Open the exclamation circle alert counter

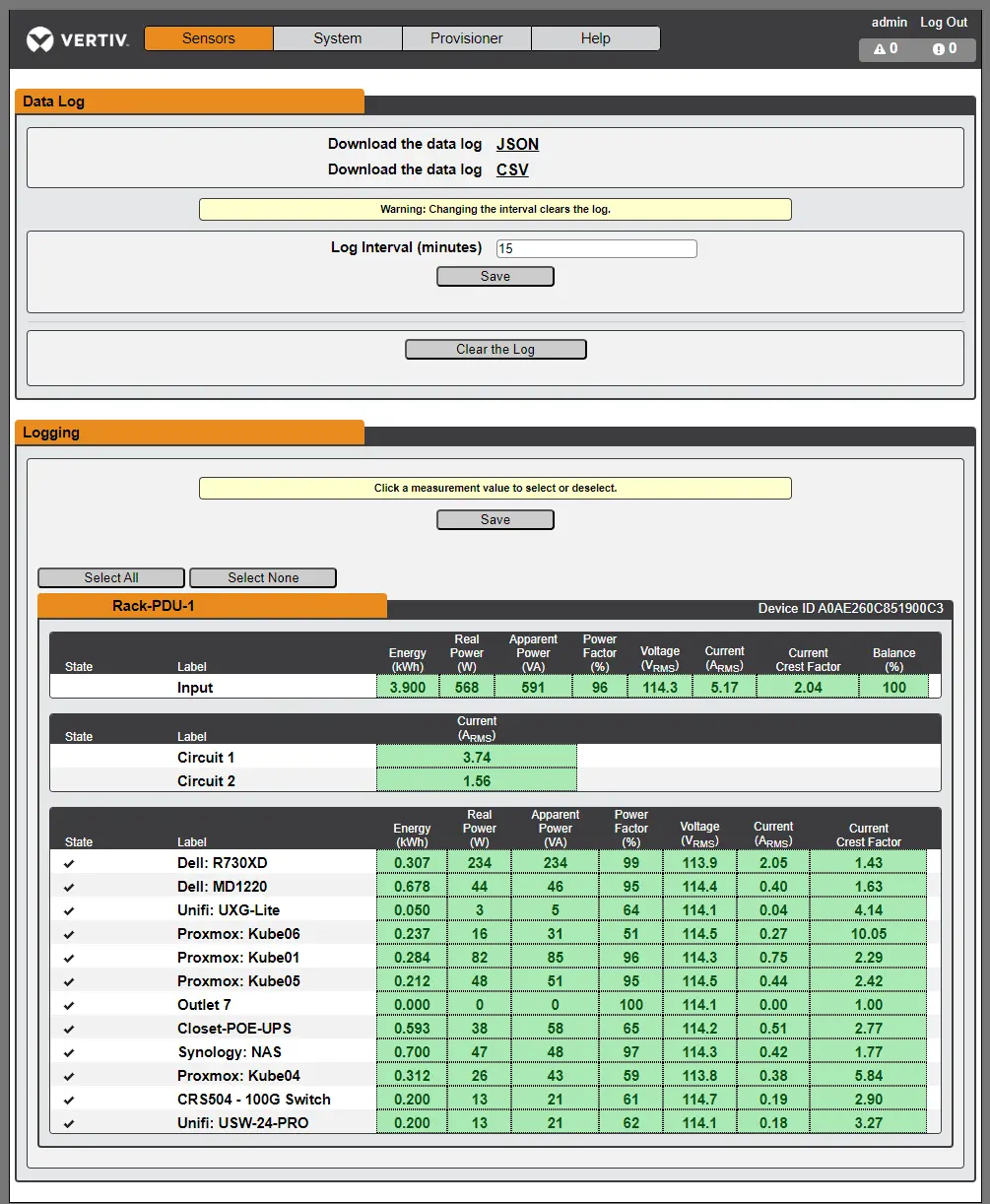[945, 49]
